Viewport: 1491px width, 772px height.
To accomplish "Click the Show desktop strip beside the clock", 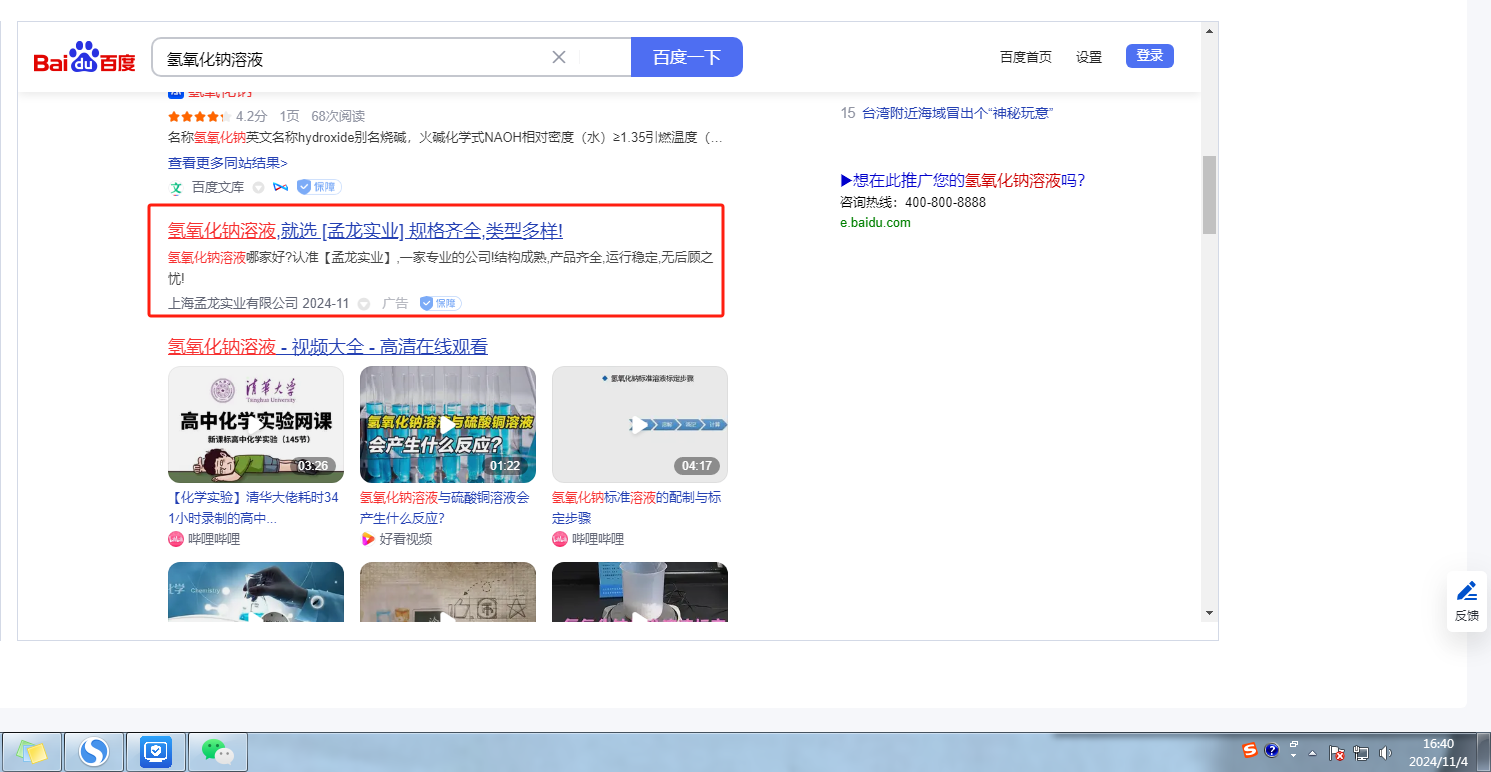I will click(1483, 751).
